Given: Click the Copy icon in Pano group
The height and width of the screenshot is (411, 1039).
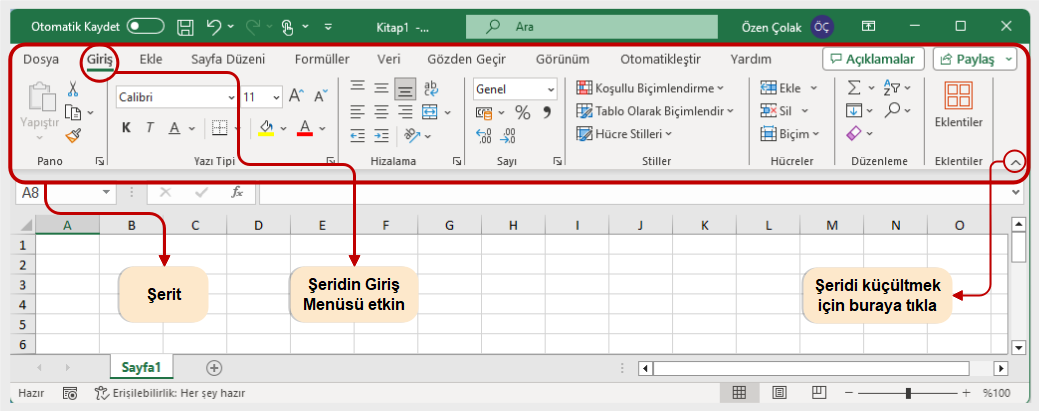Looking at the screenshot, I should coord(73,112).
